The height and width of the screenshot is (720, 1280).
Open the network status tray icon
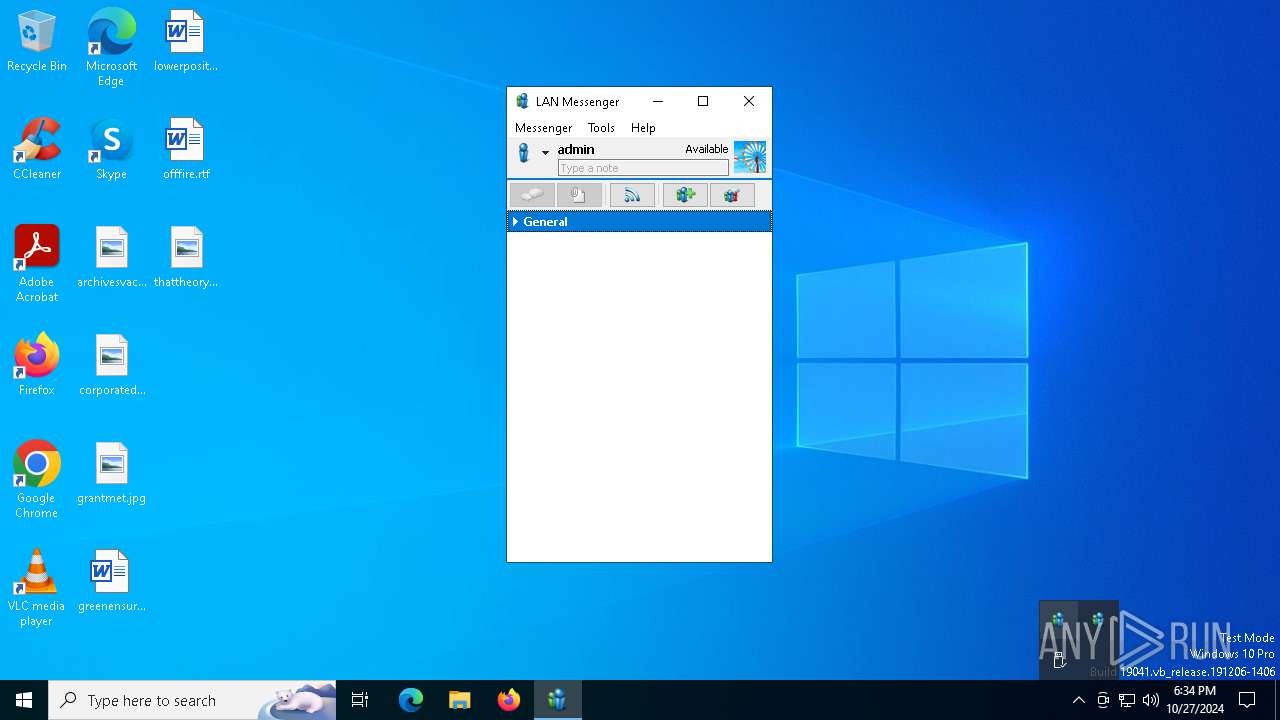click(x=1127, y=700)
